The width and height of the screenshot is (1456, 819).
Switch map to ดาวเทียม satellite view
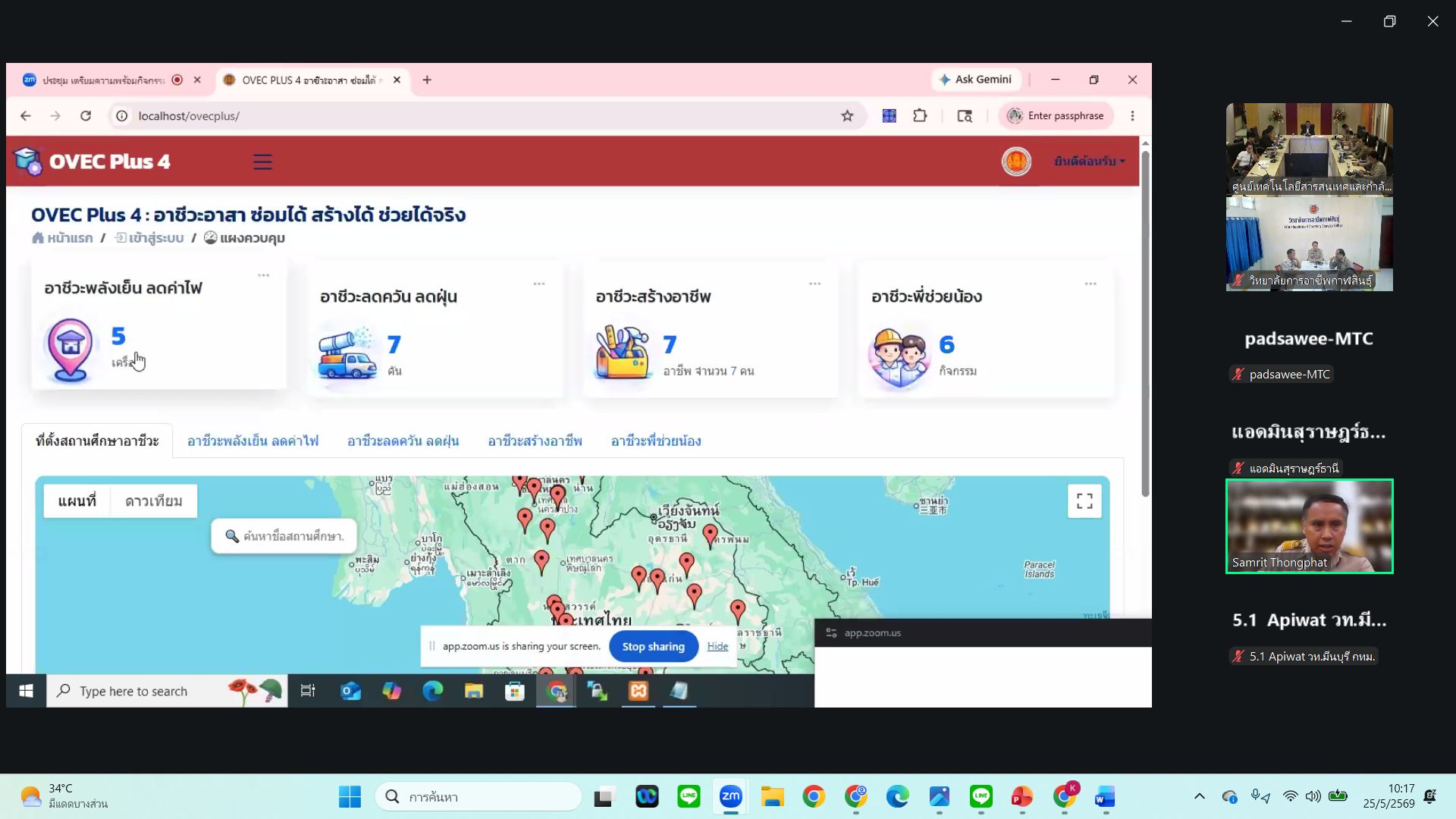[x=154, y=501]
